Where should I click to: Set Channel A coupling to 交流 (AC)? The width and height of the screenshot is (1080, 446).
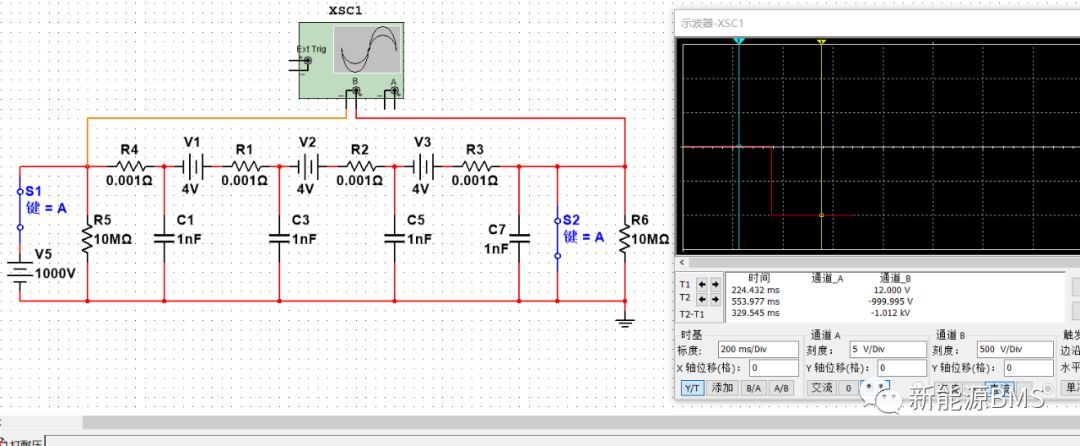pyautogui.click(x=822, y=388)
